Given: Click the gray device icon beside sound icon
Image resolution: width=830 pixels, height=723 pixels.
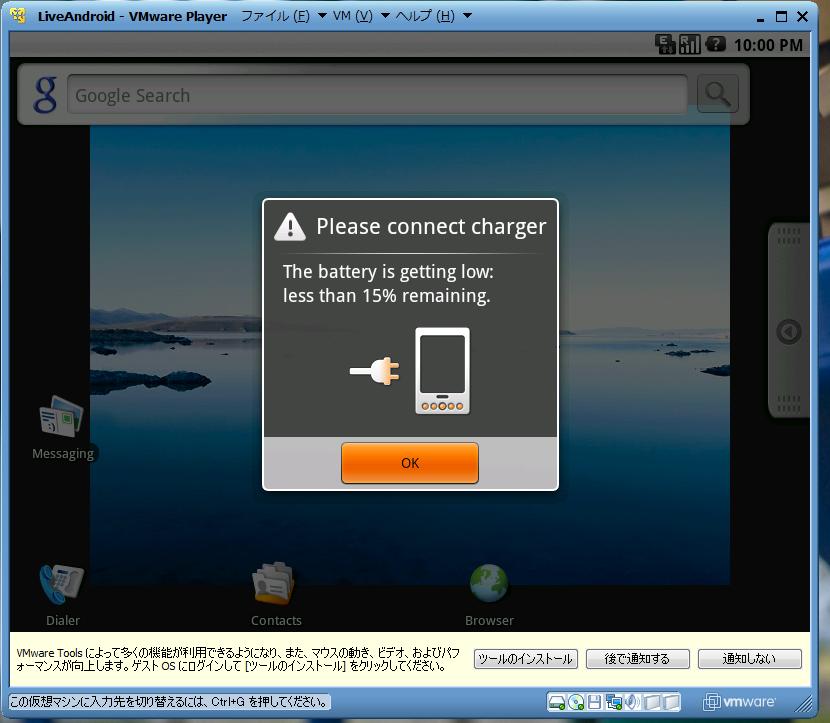Looking at the screenshot, I should [x=652, y=702].
